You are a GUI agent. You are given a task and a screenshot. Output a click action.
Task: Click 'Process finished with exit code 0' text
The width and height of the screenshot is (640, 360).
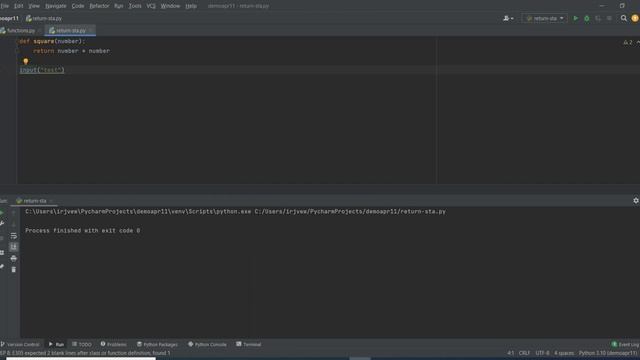point(83,231)
